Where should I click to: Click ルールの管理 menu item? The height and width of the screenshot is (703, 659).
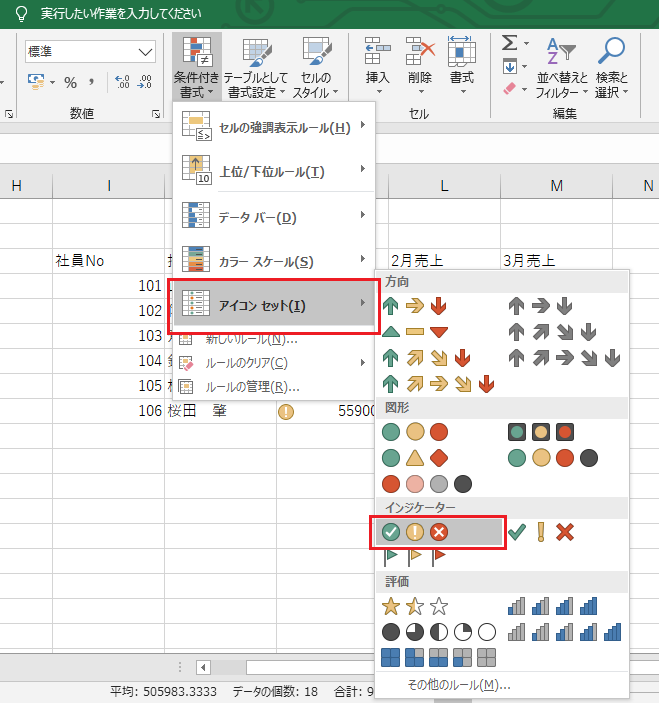(274, 386)
